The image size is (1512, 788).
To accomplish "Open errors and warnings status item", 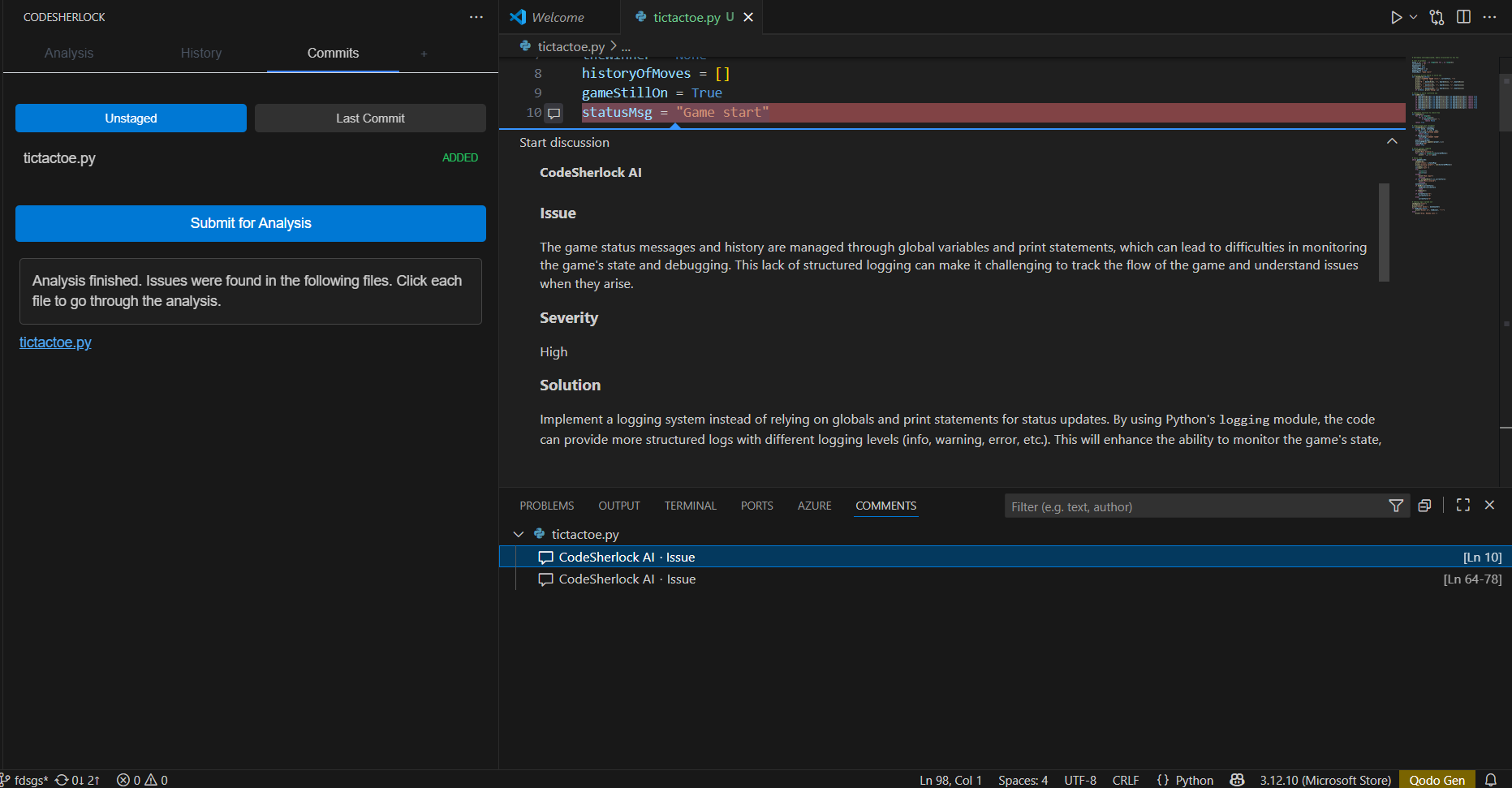I will (142, 780).
